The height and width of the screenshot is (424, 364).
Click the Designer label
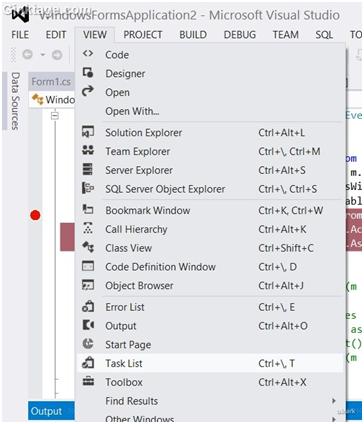(125, 74)
